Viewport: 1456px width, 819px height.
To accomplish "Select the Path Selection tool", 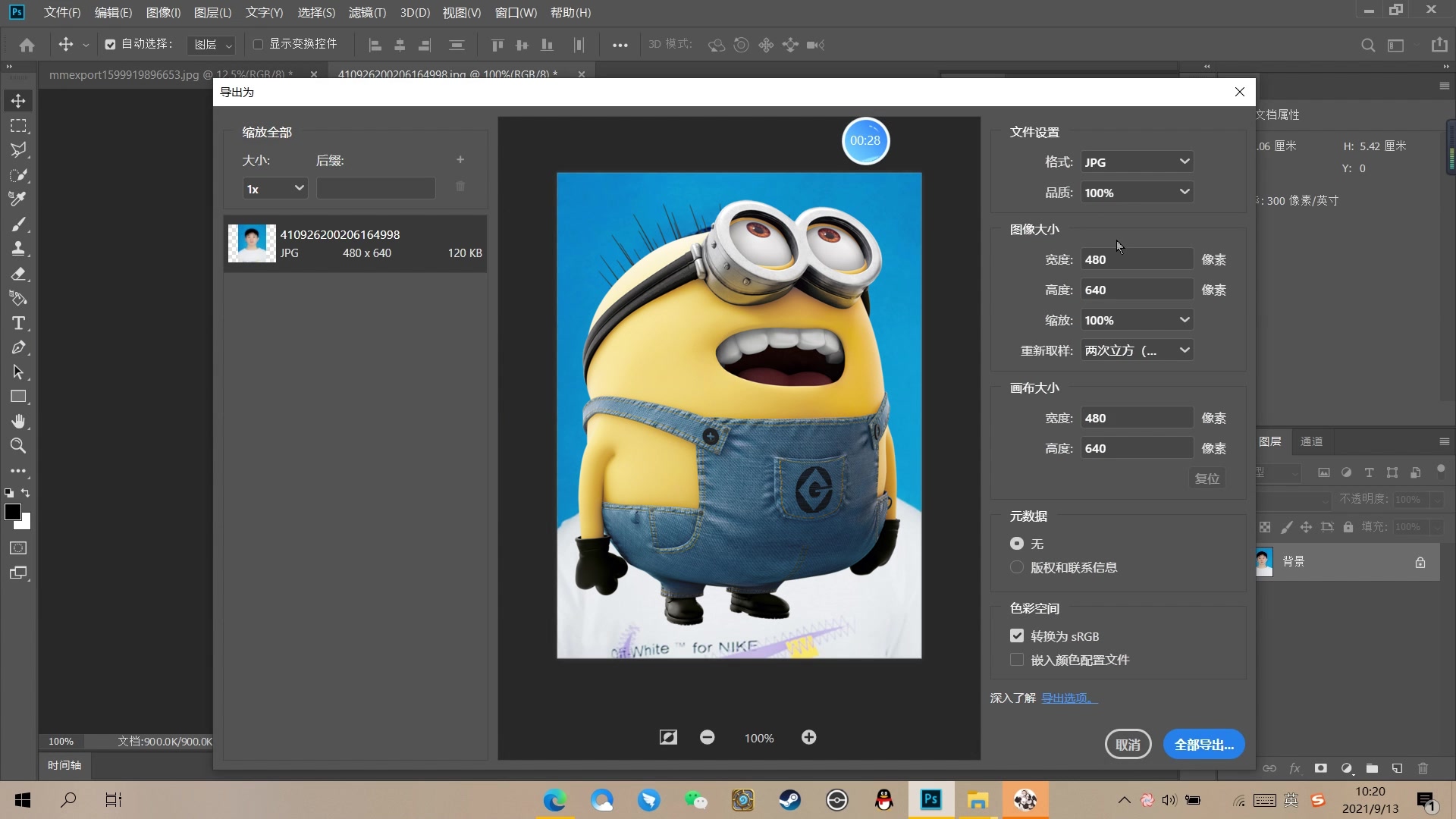I will coord(18,372).
